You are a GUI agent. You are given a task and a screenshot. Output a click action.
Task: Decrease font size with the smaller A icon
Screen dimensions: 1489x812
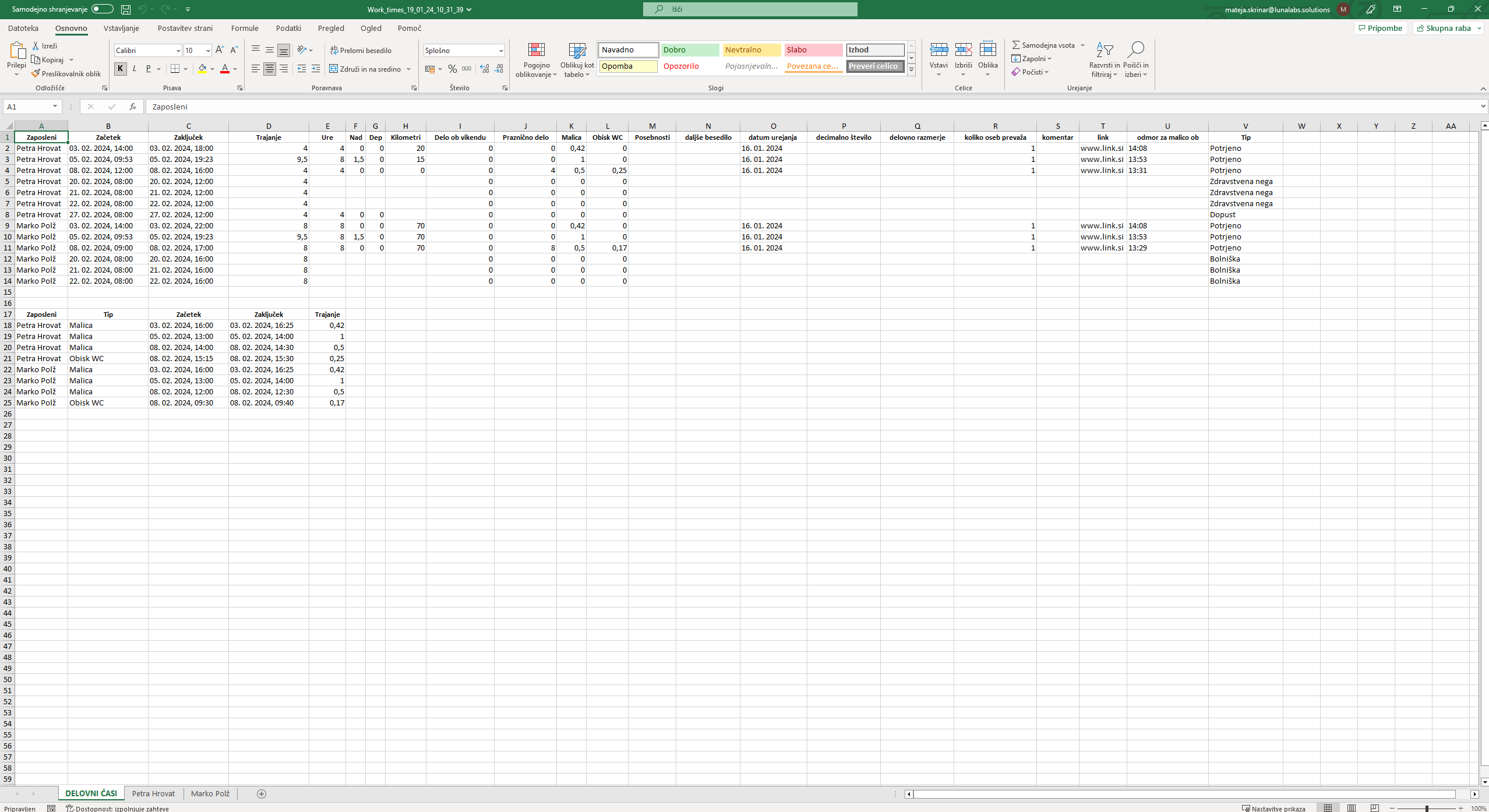pos(234,51)
